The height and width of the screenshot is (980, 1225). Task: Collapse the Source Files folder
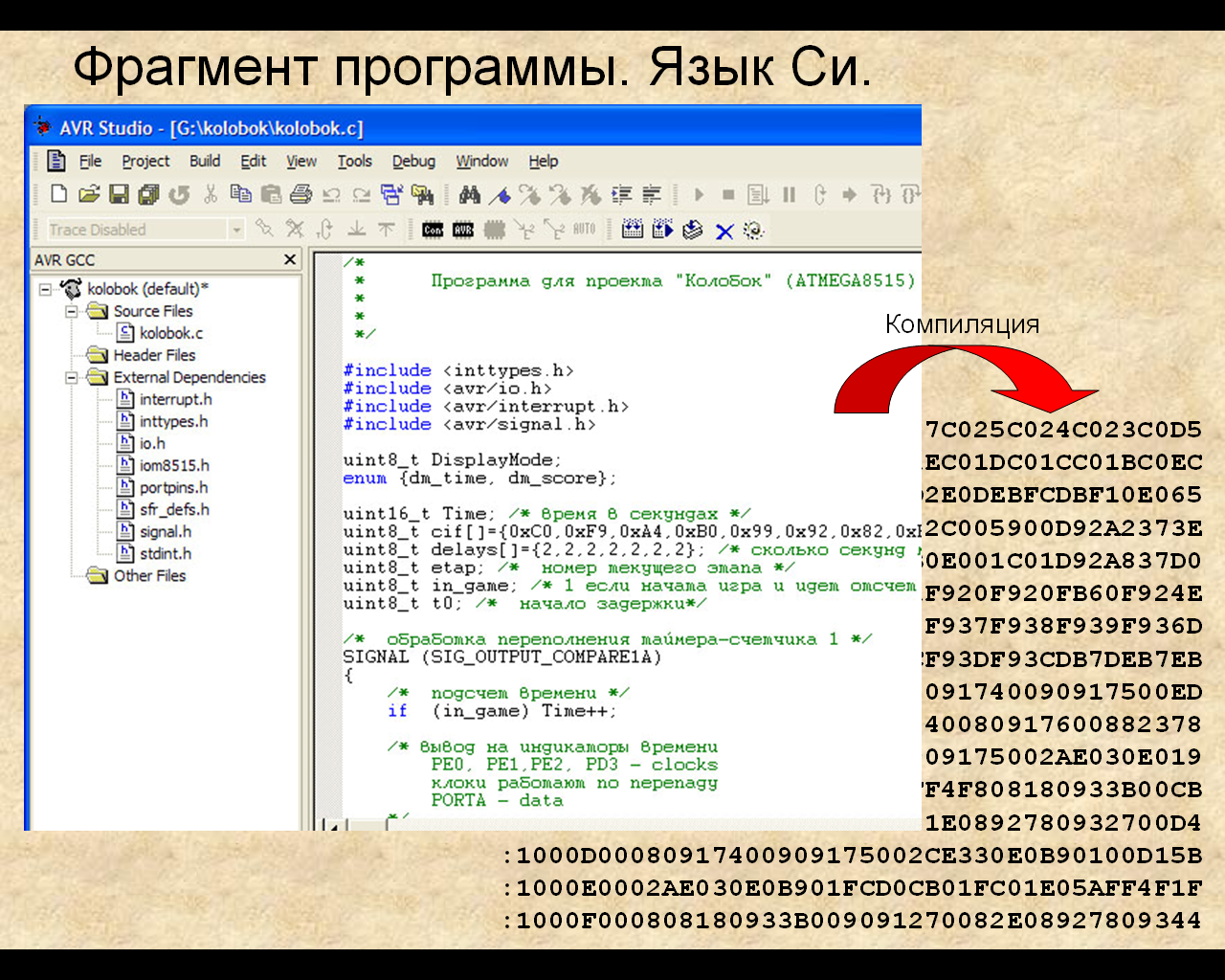click(71, 311)
